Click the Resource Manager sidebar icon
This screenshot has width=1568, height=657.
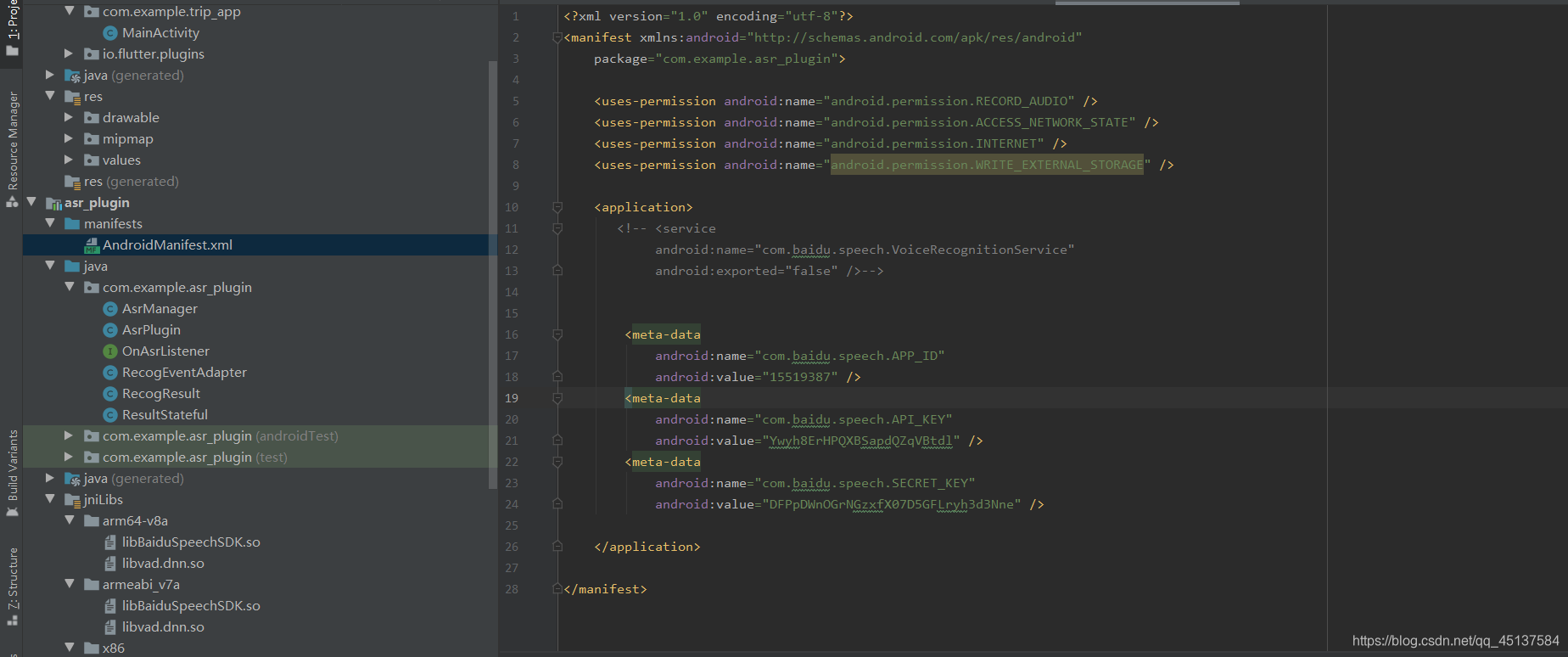(12, 202)
